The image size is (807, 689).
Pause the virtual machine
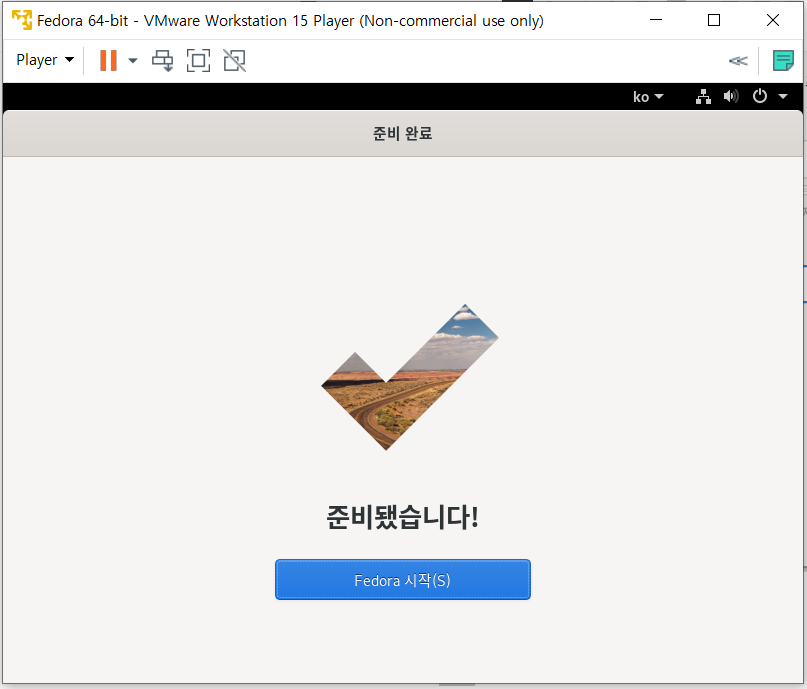click(x=109, y=60)
